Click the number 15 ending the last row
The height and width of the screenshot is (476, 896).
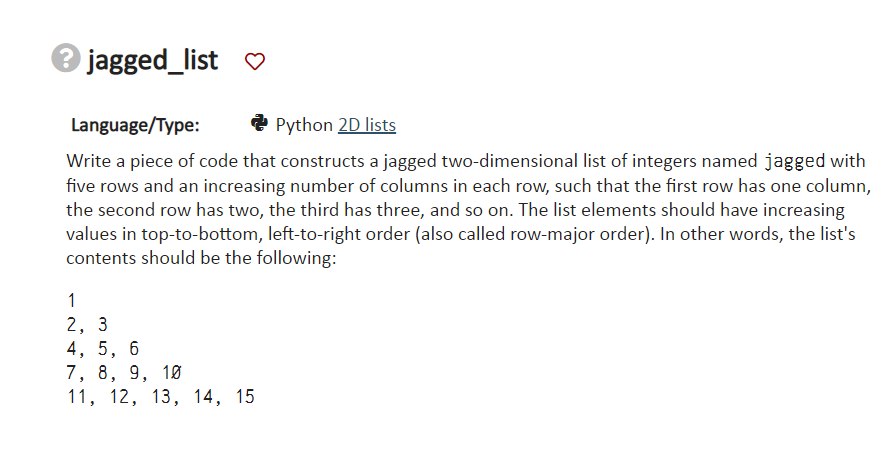[245, 397]
